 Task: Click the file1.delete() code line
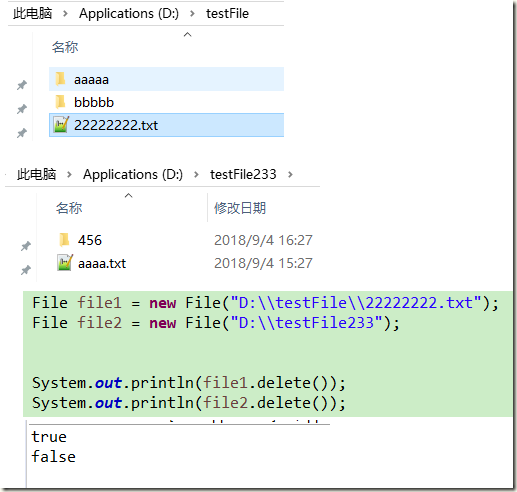click(189, 383)
